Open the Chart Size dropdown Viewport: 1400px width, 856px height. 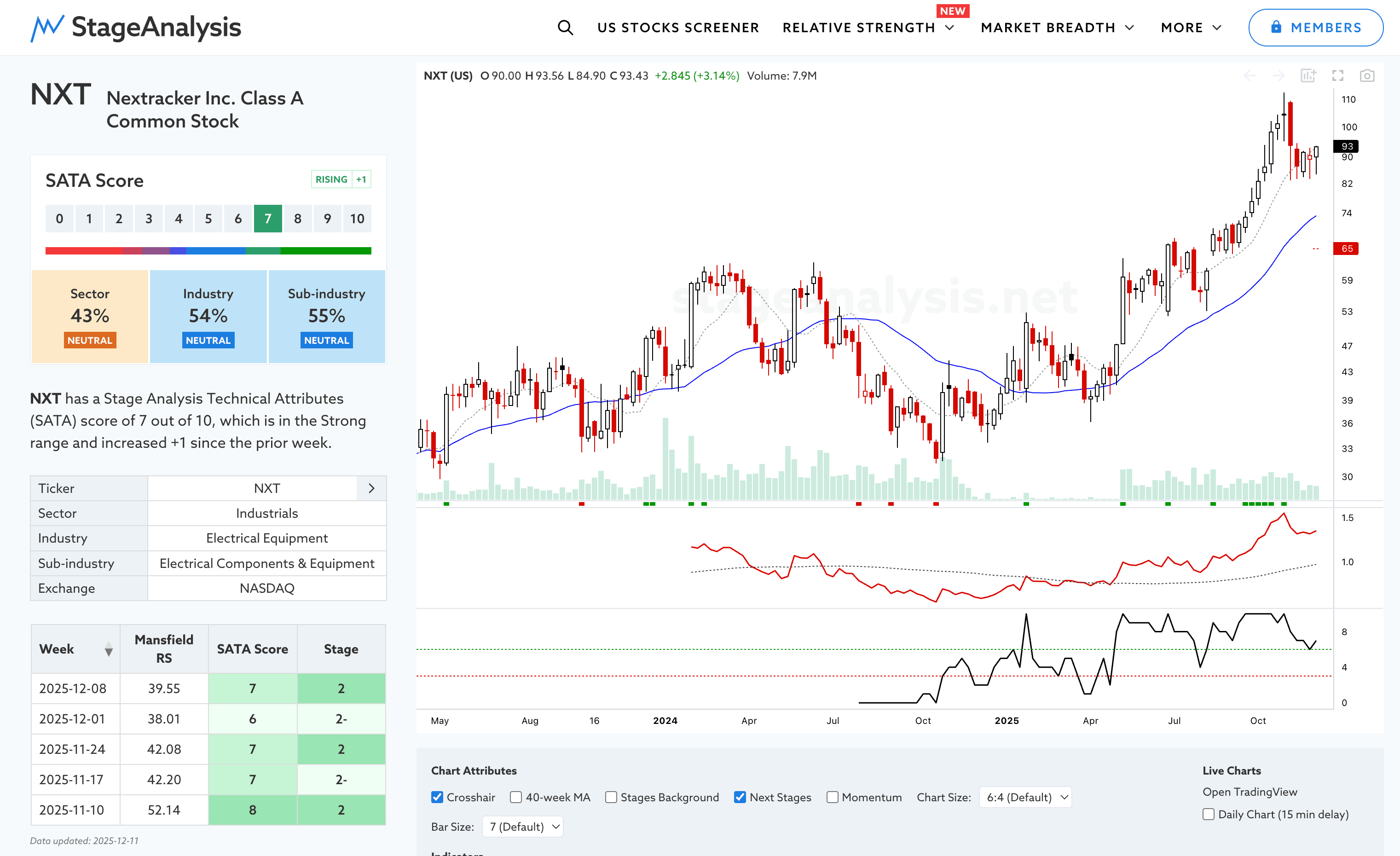[x=1025, y=797]
